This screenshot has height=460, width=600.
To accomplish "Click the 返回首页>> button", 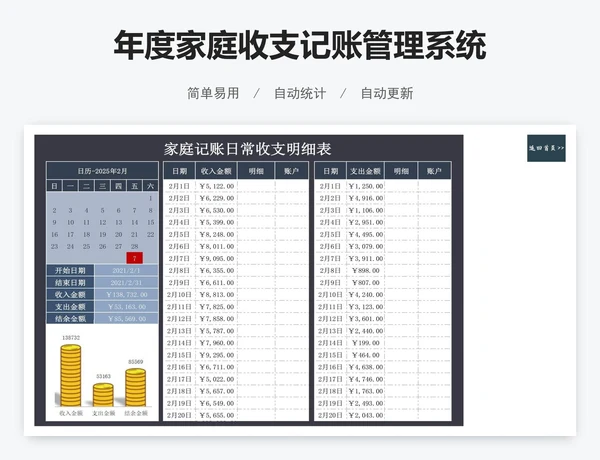I will point(546,148).
